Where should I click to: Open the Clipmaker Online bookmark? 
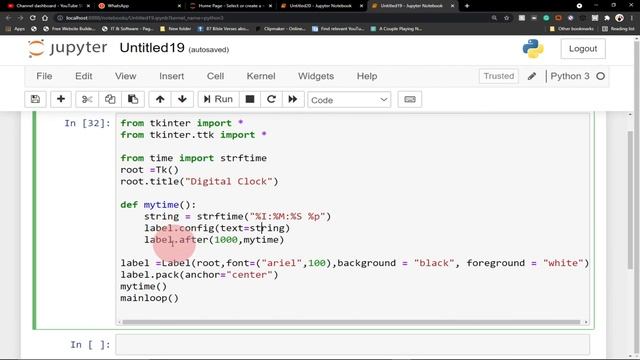click(x=281, y=29)
